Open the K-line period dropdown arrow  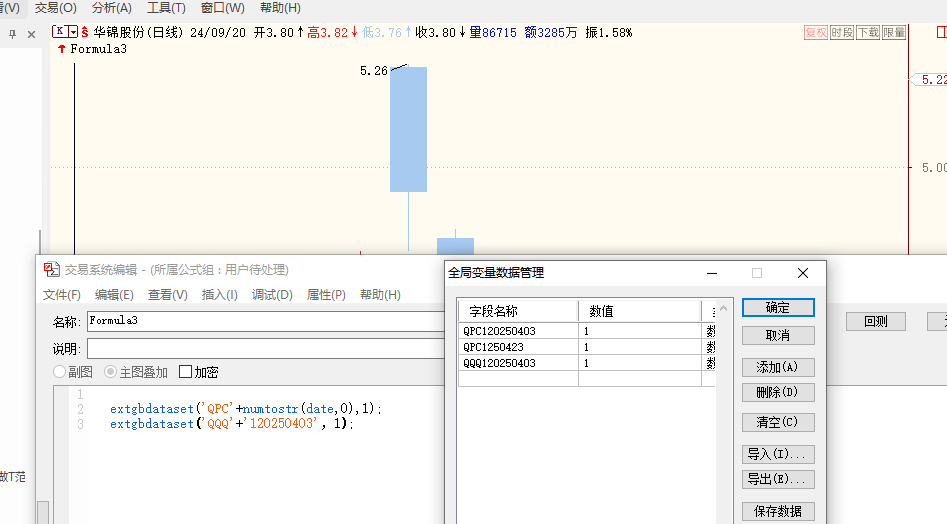pos(73,32)
